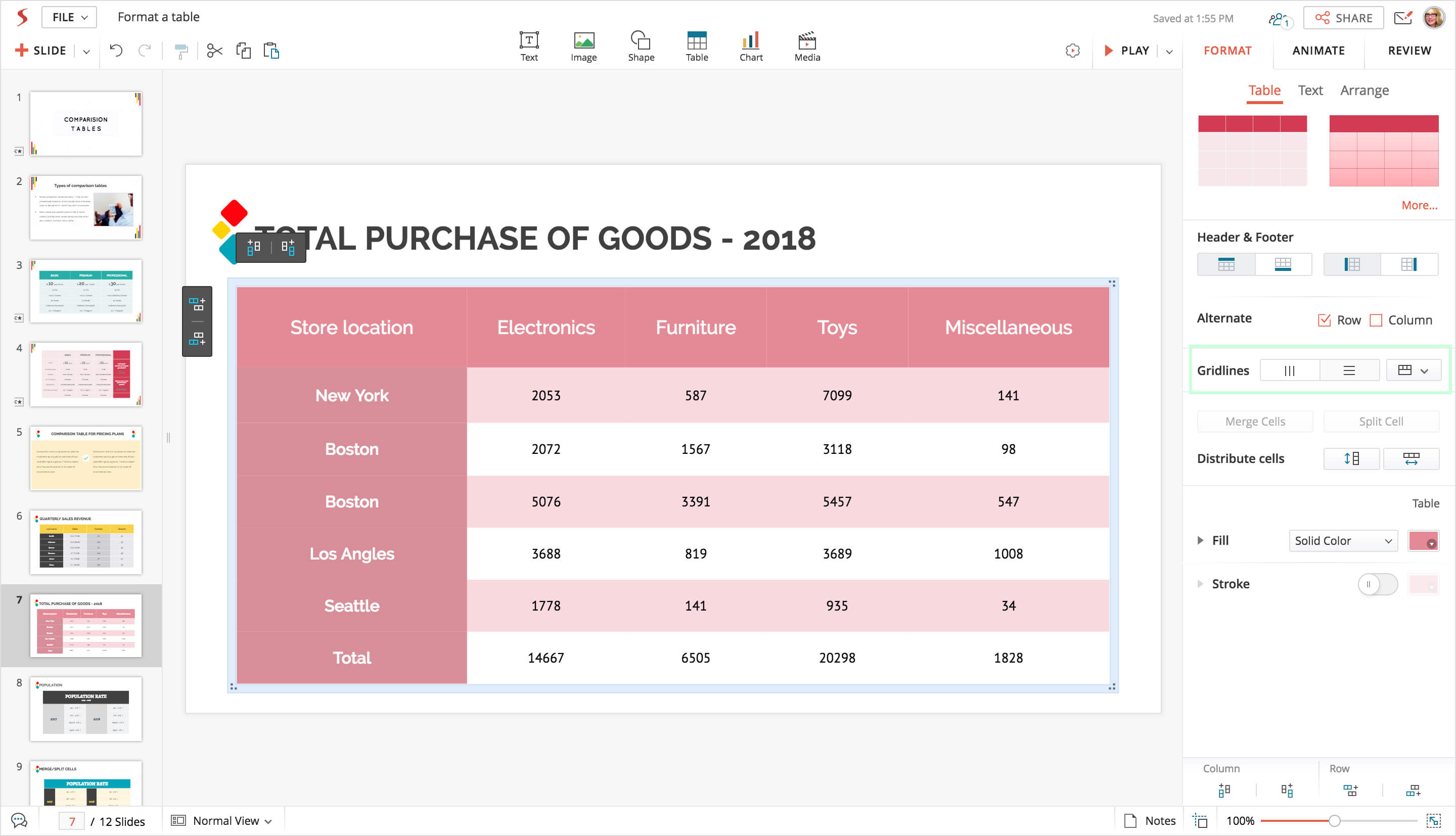This screenshot has height=836, width=1456.
Task: Open the FILE menu dropdown
Action: coord(69,17)
